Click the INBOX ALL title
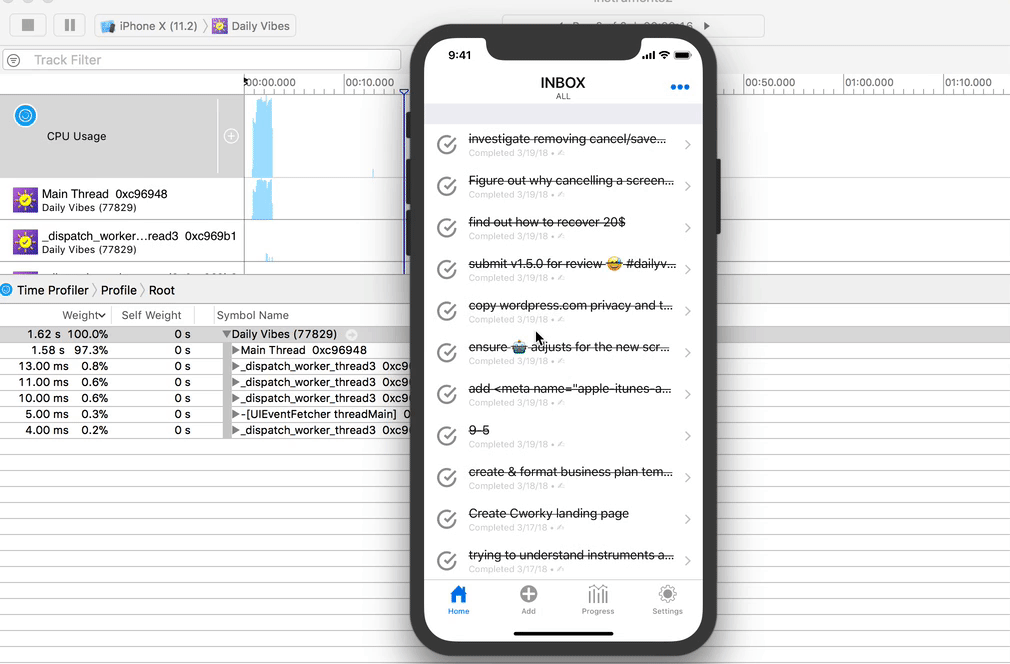Viewport: 1010px width, 664px height. tap(563, 87)
